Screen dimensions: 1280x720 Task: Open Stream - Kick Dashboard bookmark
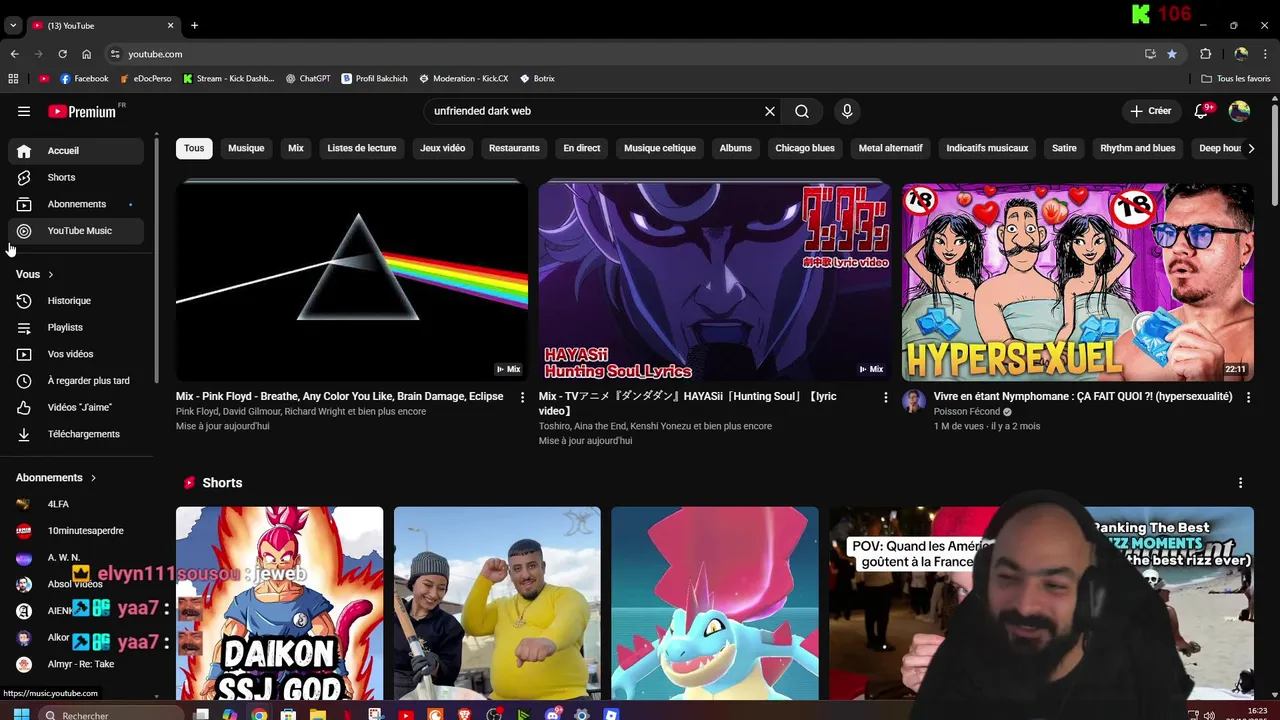click(x=228, y=78)
